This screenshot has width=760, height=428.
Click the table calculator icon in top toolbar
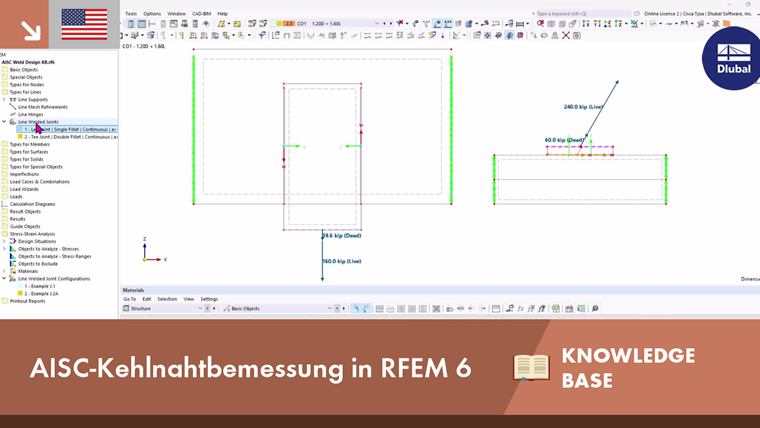coord(195,23)
